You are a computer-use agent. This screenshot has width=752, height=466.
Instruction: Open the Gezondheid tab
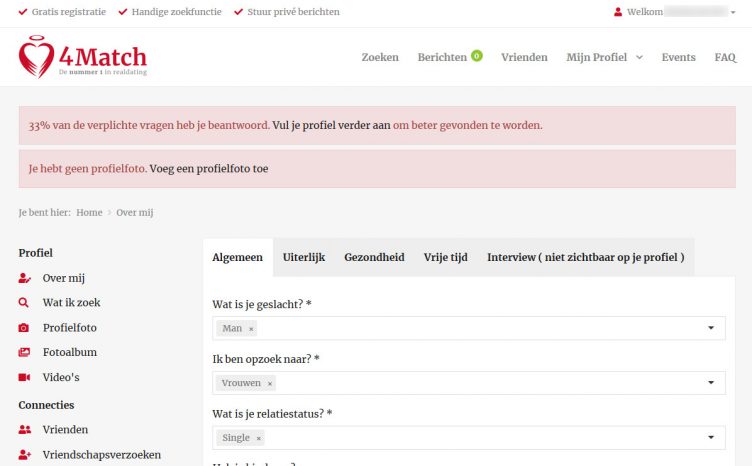point(374,257)
